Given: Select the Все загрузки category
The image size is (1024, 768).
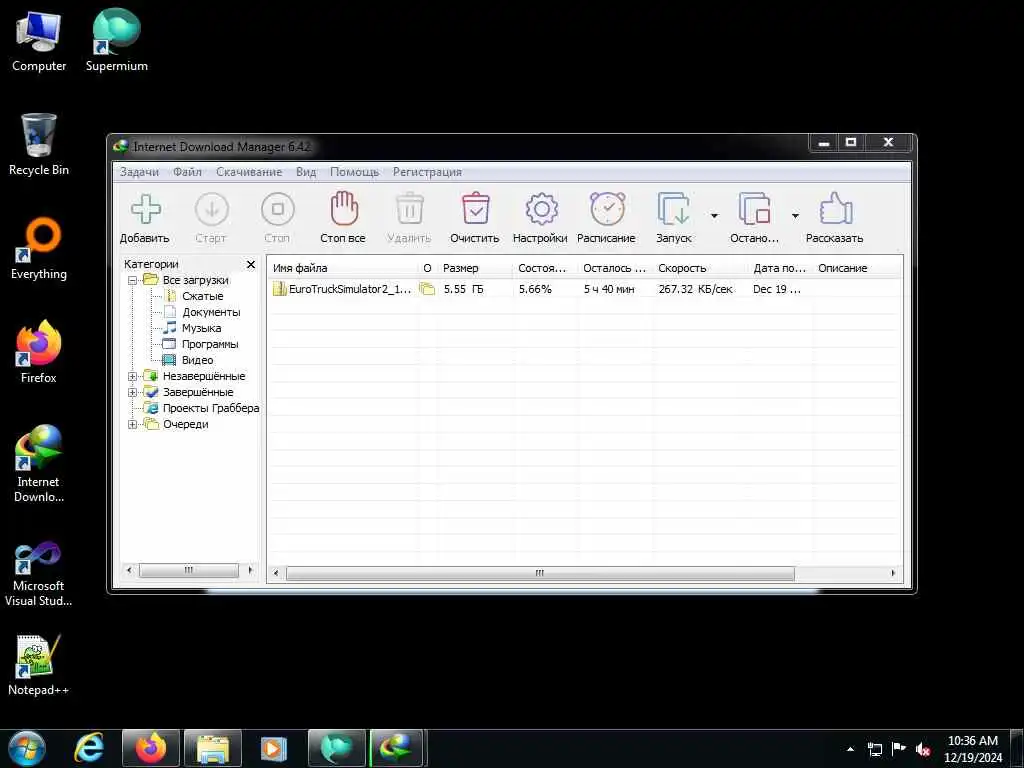Looking at the screenshot, I should (195, 280).
